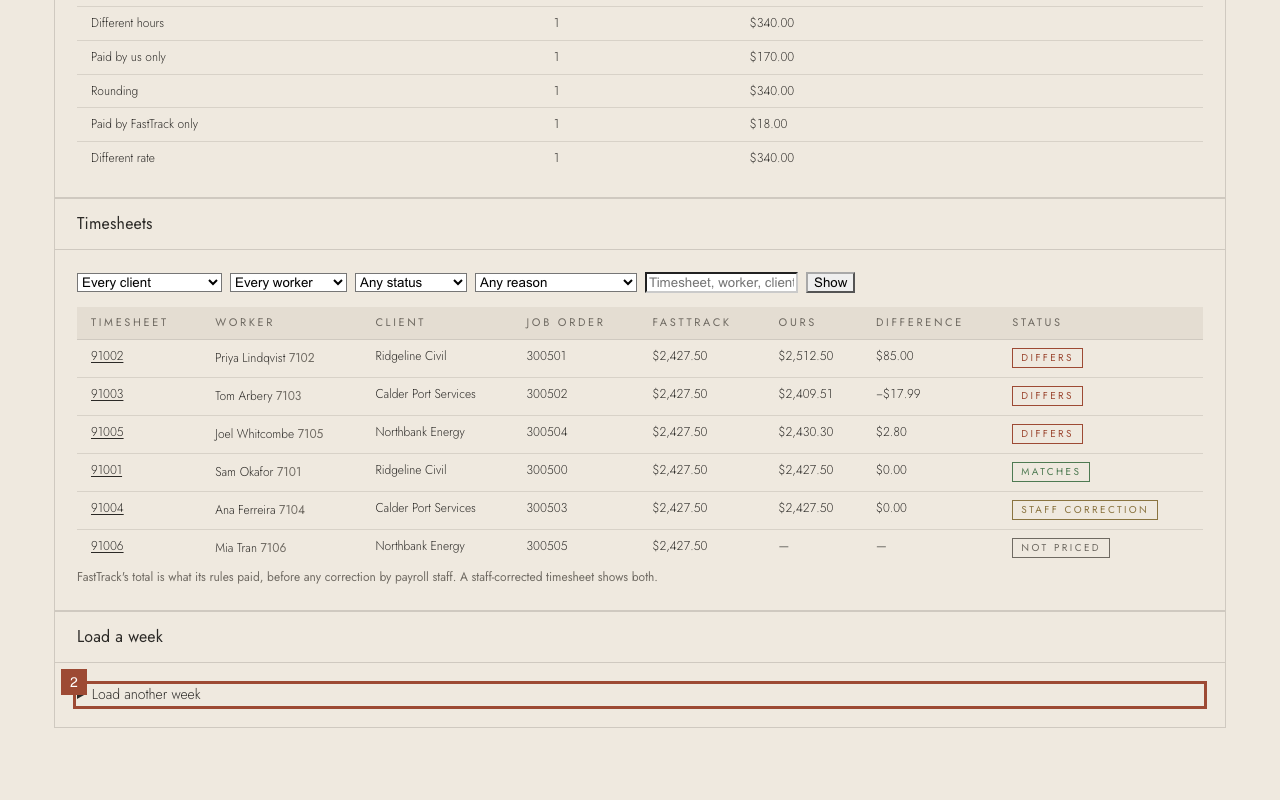Select worker Mia Tran 7106
Image resolution: width=1280 pixels, height=800 pixels.
tap(251, 548)
